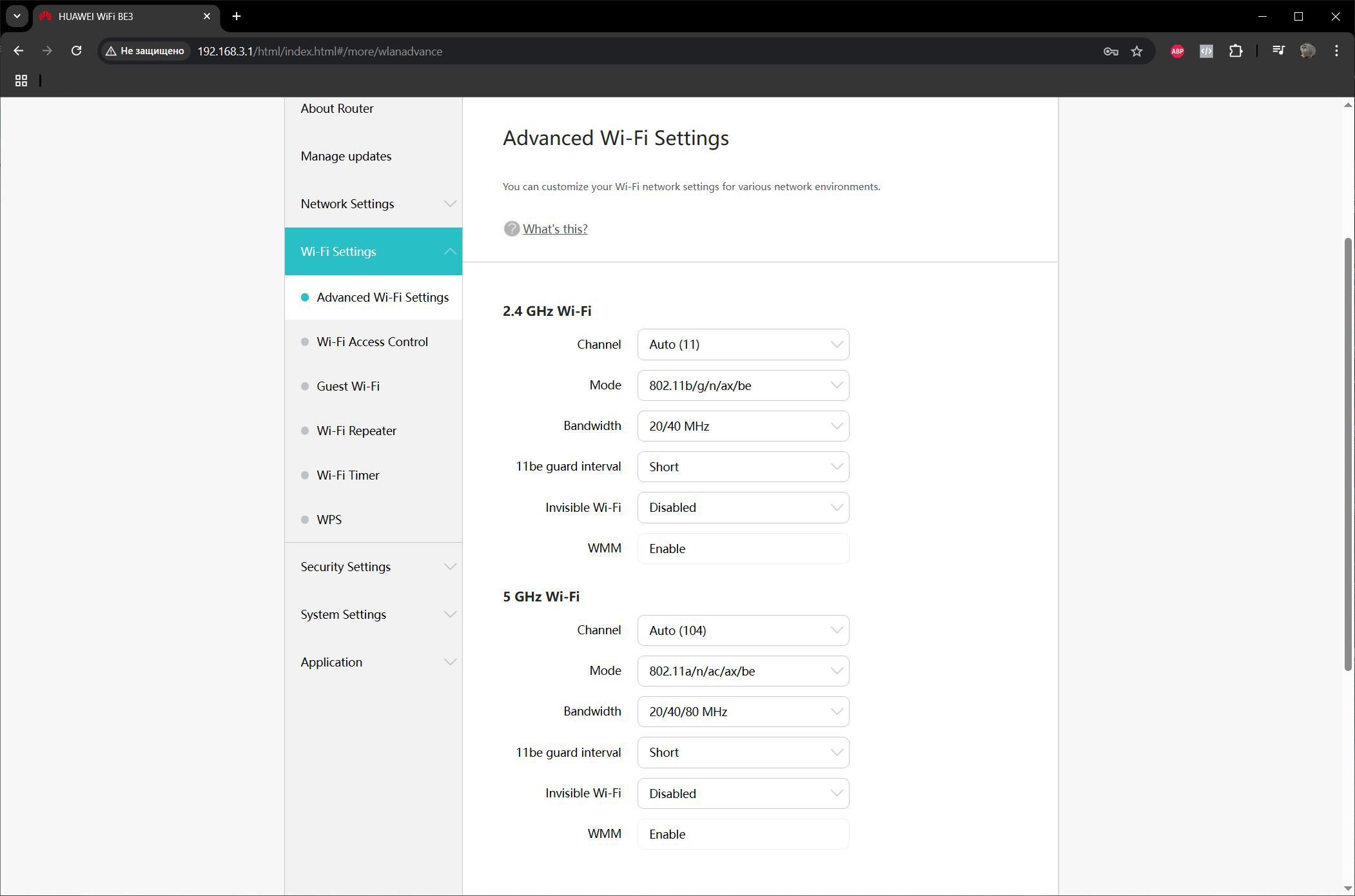Image resolution: width=1355 pixels, height=896 pixels.
Task: Open 5 GHz Bandwidth dropdown
Action: [x=743, y=712]
